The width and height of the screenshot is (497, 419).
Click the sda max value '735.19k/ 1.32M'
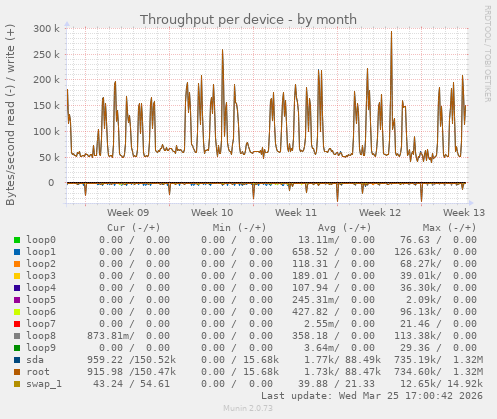(439, 360)
